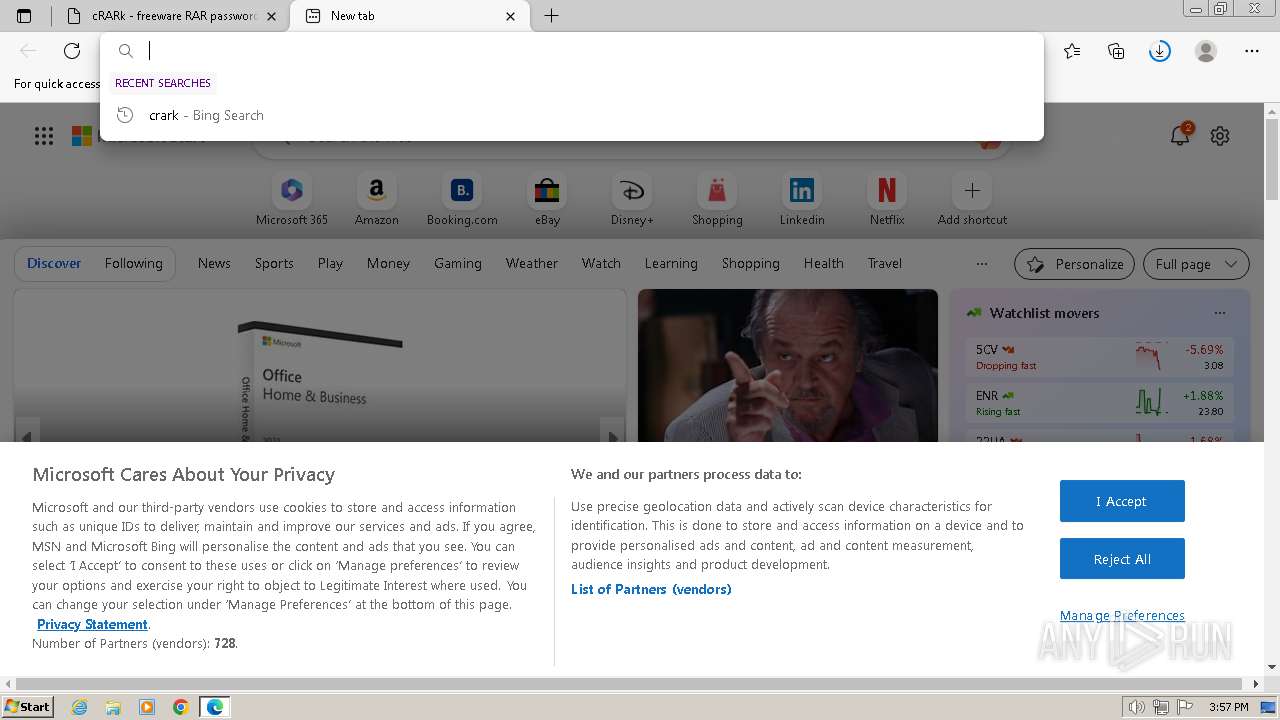Click the browser Back arrow
This screenshot has width=1280, height=720.
click(28, 51)
